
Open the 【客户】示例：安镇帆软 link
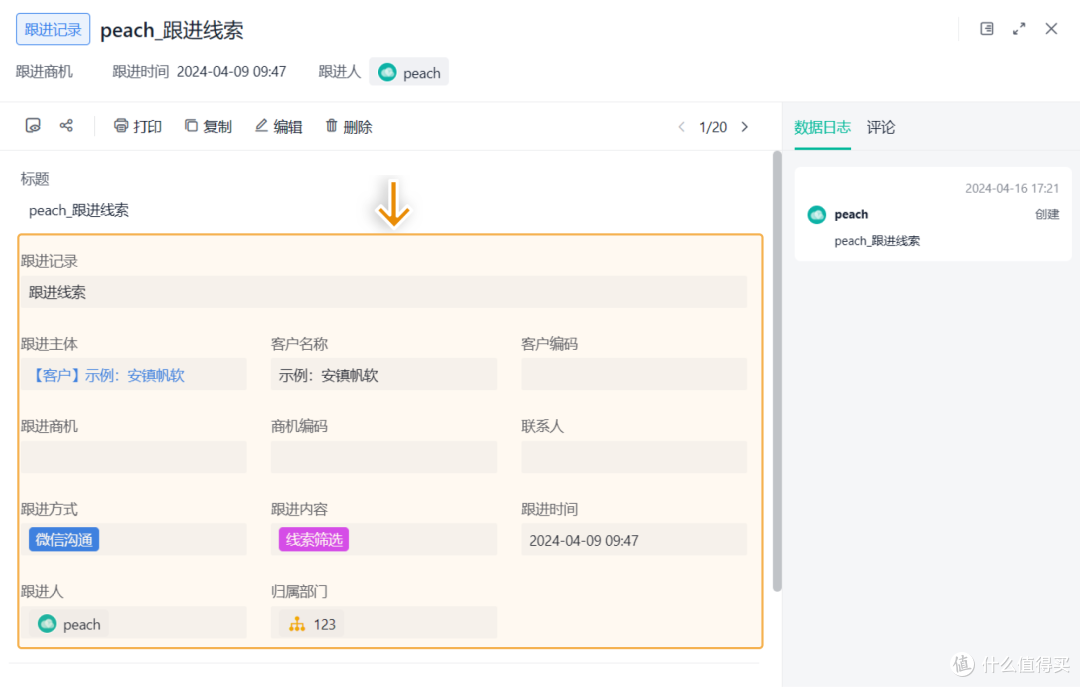pos(107,375)
